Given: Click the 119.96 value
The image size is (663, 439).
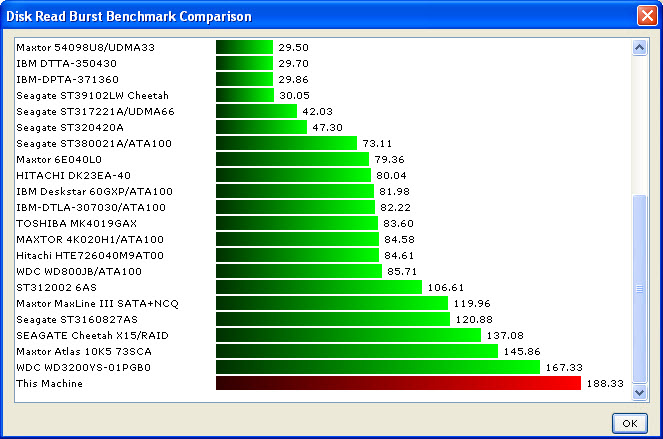Looking at the screenshot, I should (x=472, y=304).
